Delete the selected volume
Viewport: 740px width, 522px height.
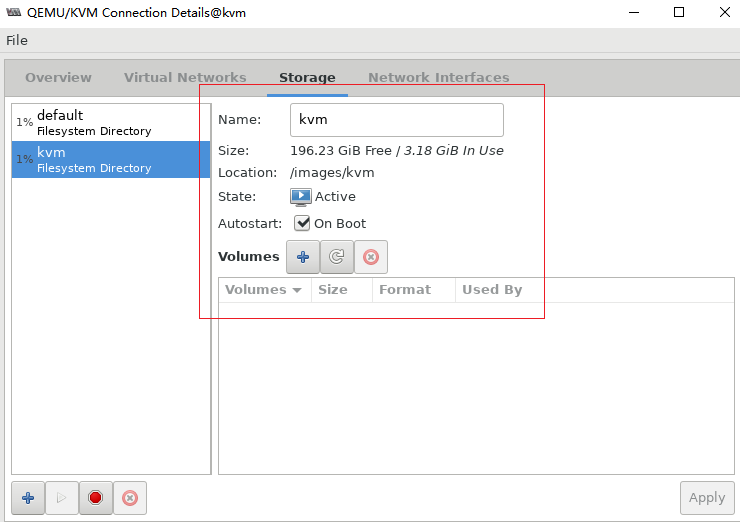click(371, 257)
